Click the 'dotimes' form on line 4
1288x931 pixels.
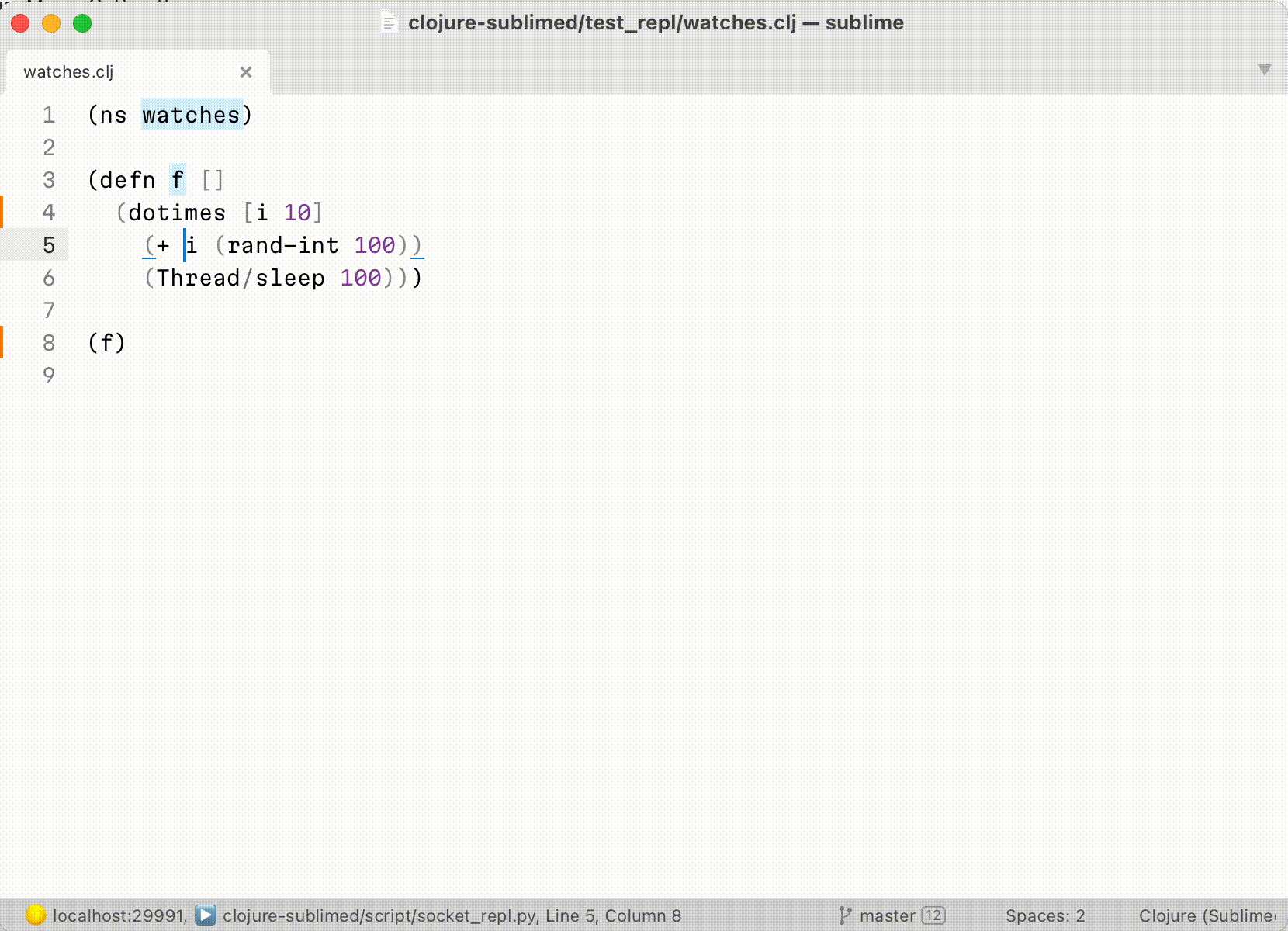[x=177, y=213]
